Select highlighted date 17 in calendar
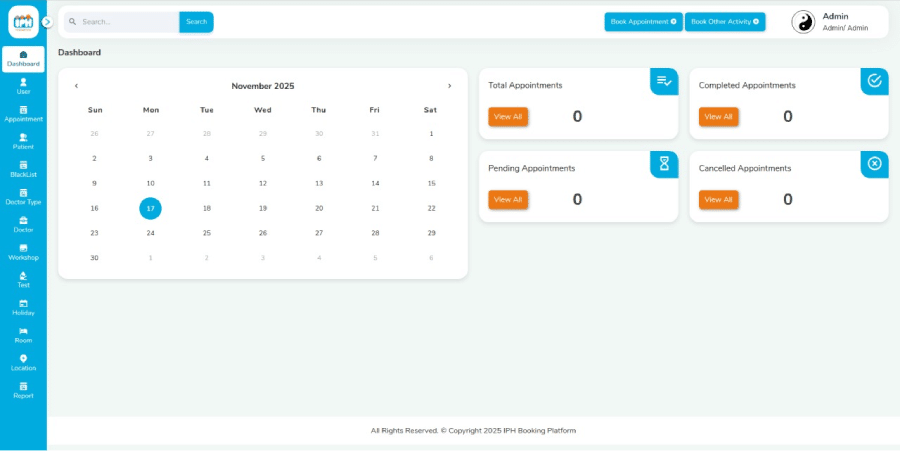Image resolution: width=900 pixels, height=453 pixels. pyautogui.click(x=150, y=208)
